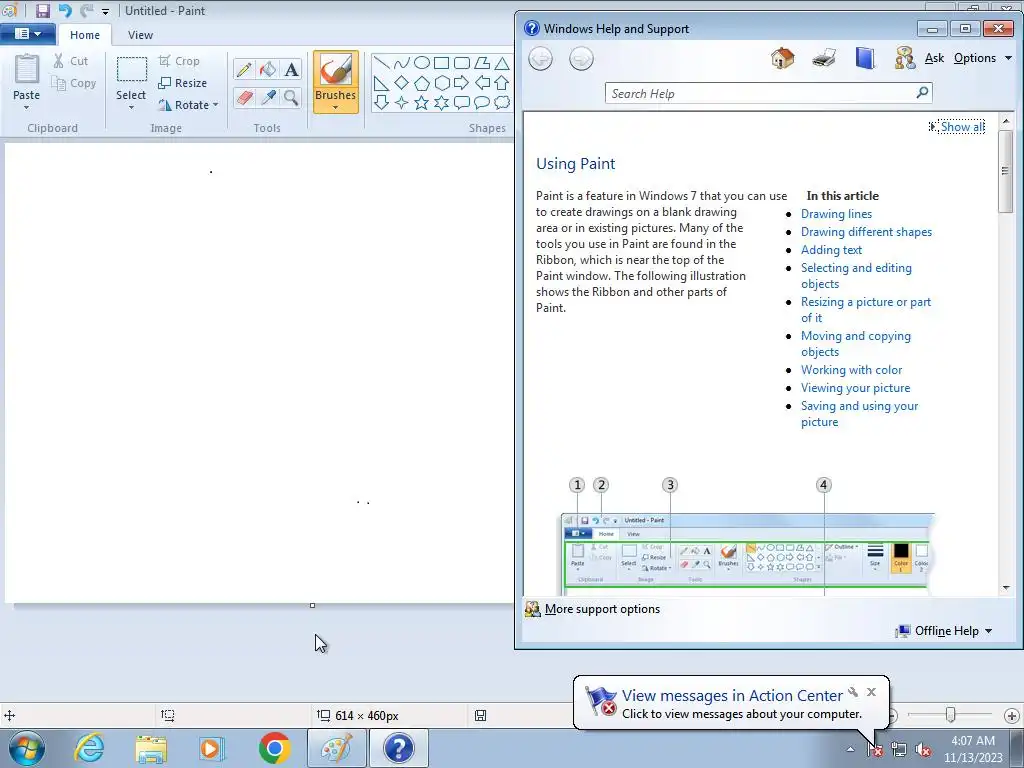The width and height of the screenshot is (1024, 768).
Task: Select the Text tool
Action: (x=291, y=69)
